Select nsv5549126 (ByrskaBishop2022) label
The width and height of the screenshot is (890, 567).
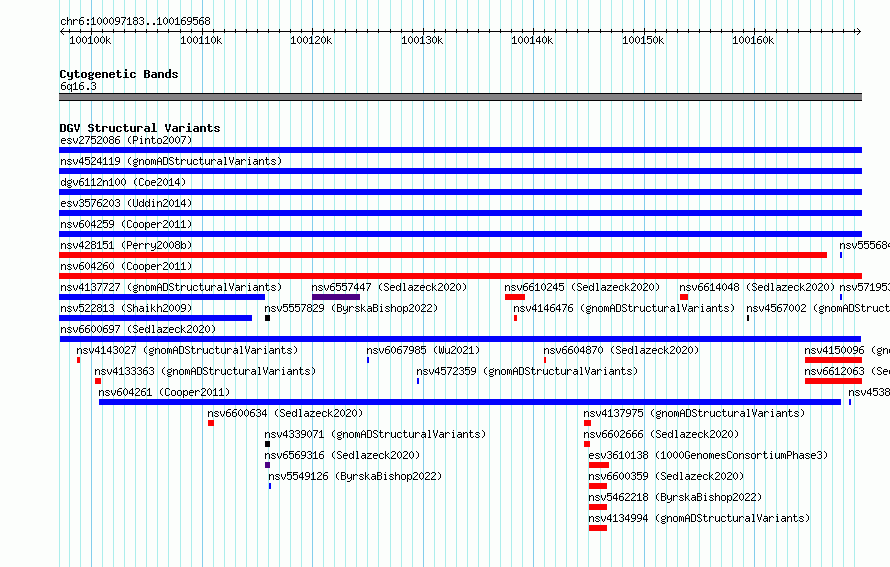click(x=355, y=476)
